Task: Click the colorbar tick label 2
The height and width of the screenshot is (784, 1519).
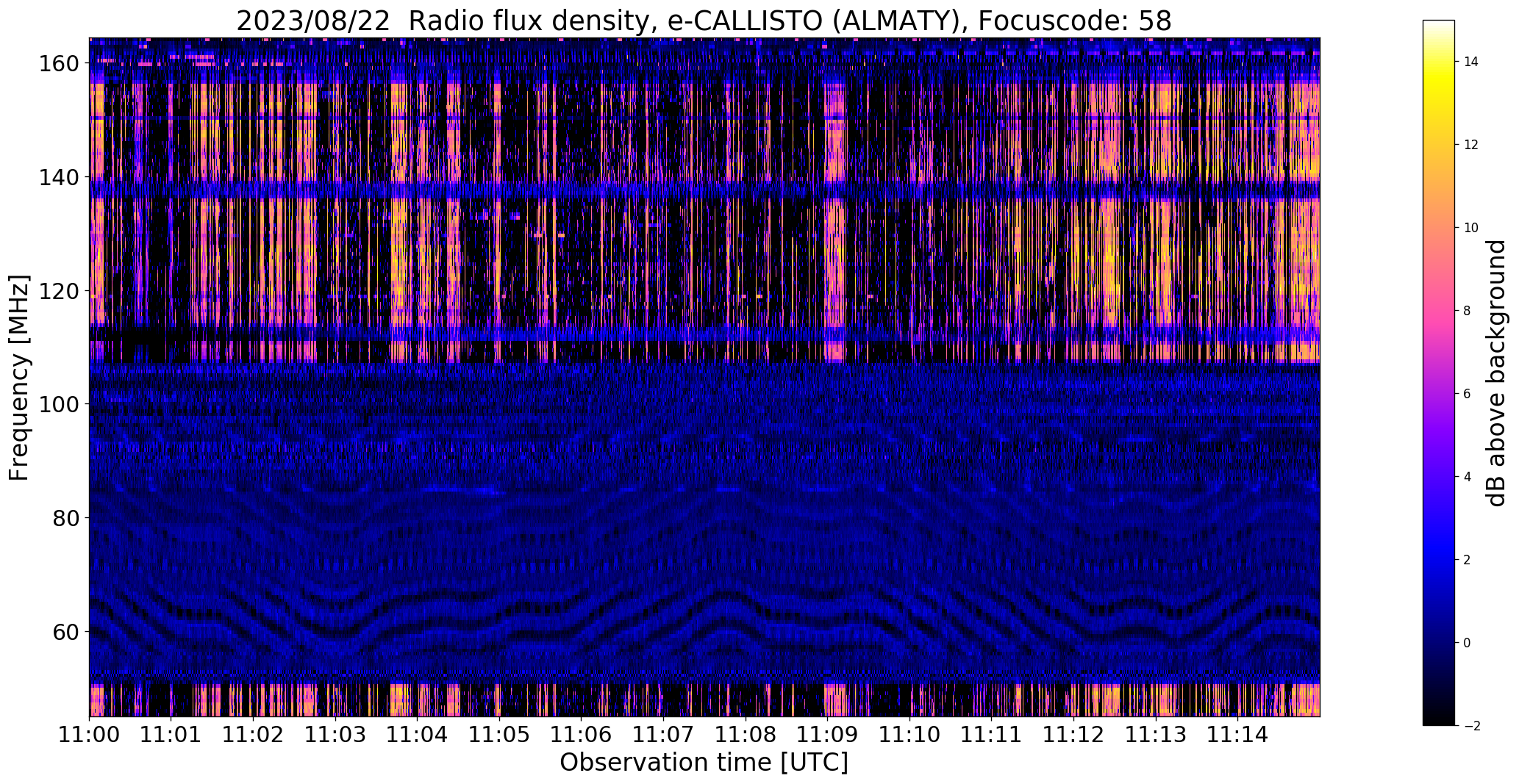Action: click(x=1467, y=560)
